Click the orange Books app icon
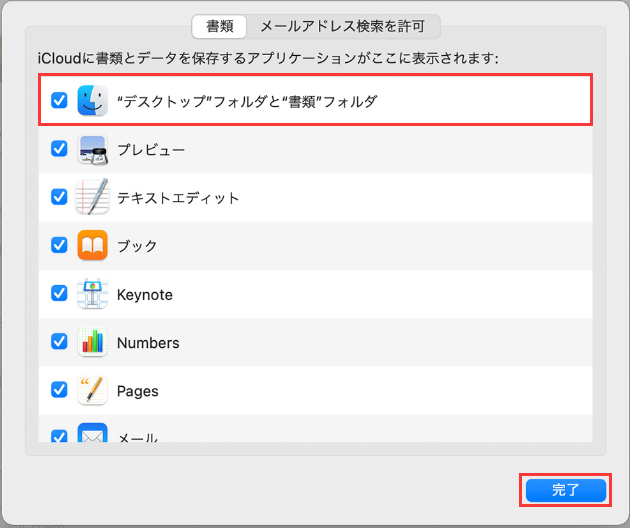This screenshot has height=528, width=630. click(x=92, y=245)
